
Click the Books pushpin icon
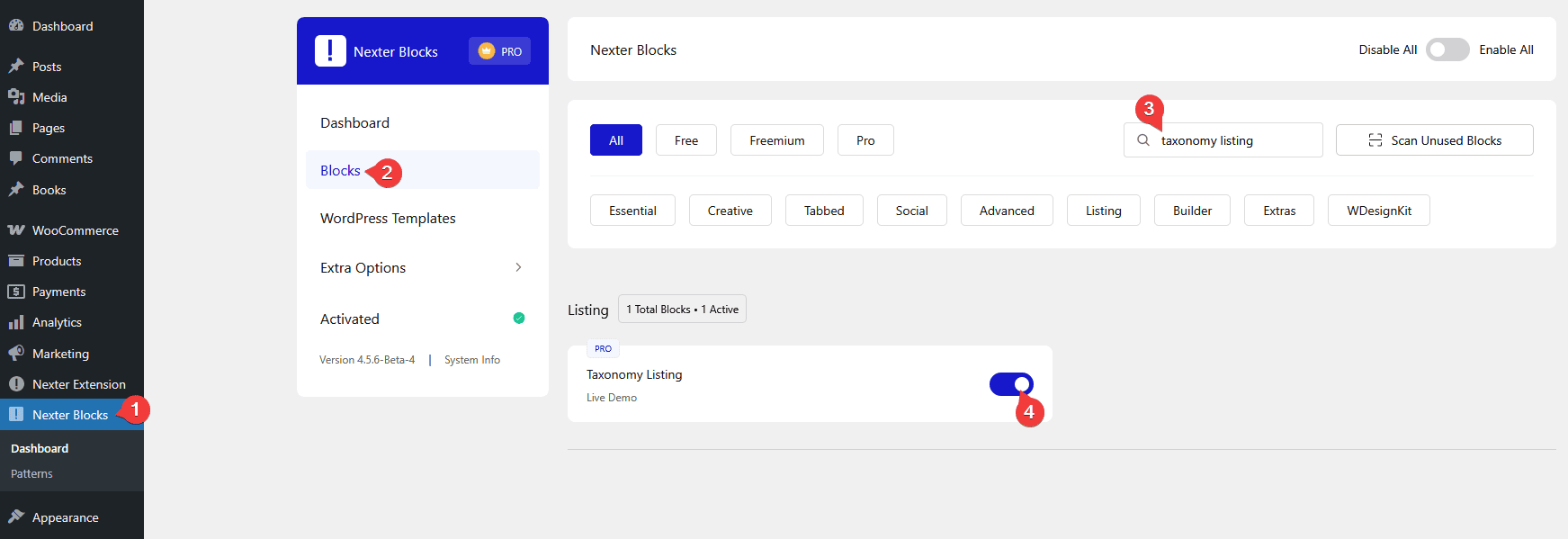tap(16, 190)
